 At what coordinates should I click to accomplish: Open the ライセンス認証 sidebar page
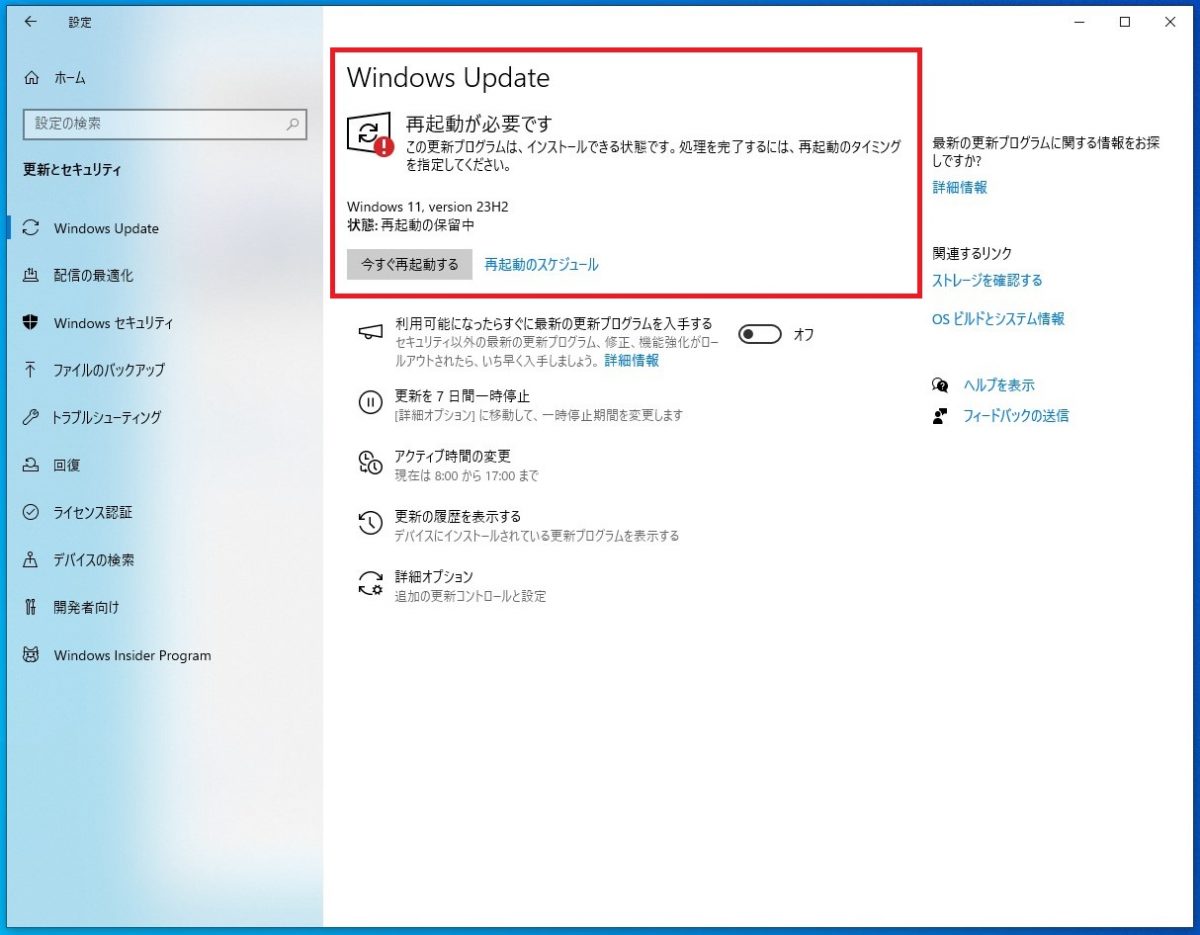[x=93, y=512]
